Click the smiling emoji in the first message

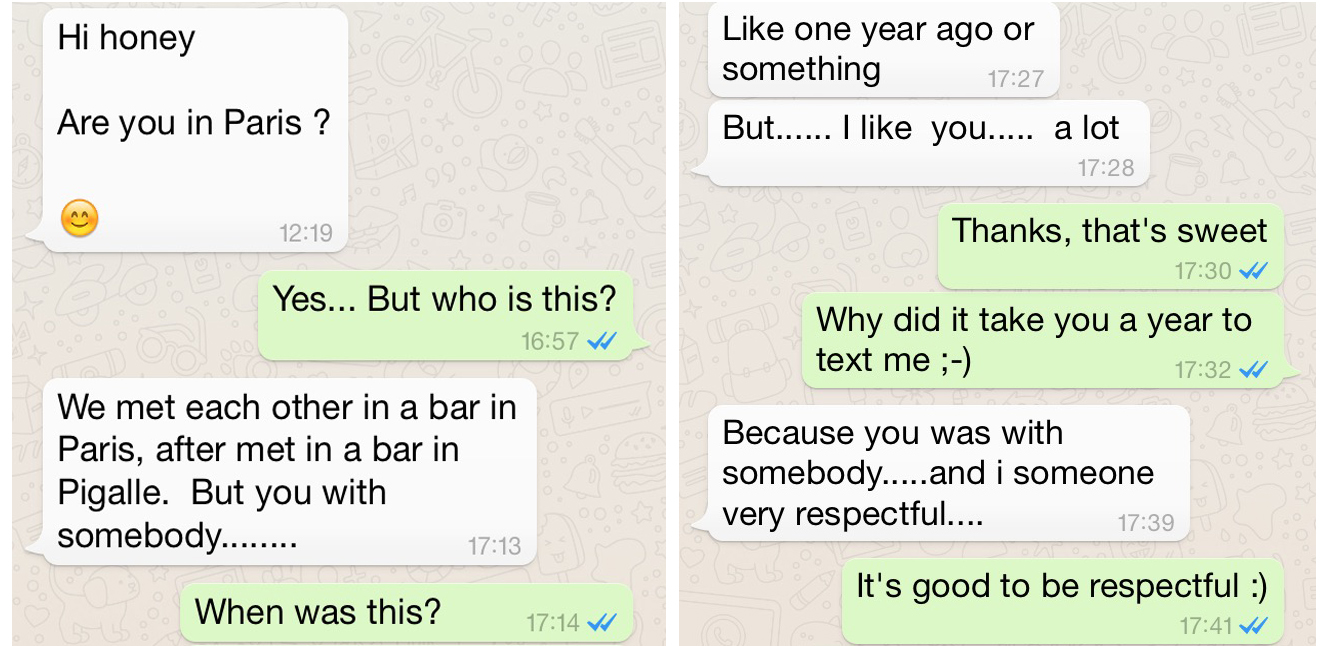tap(80, 219)
